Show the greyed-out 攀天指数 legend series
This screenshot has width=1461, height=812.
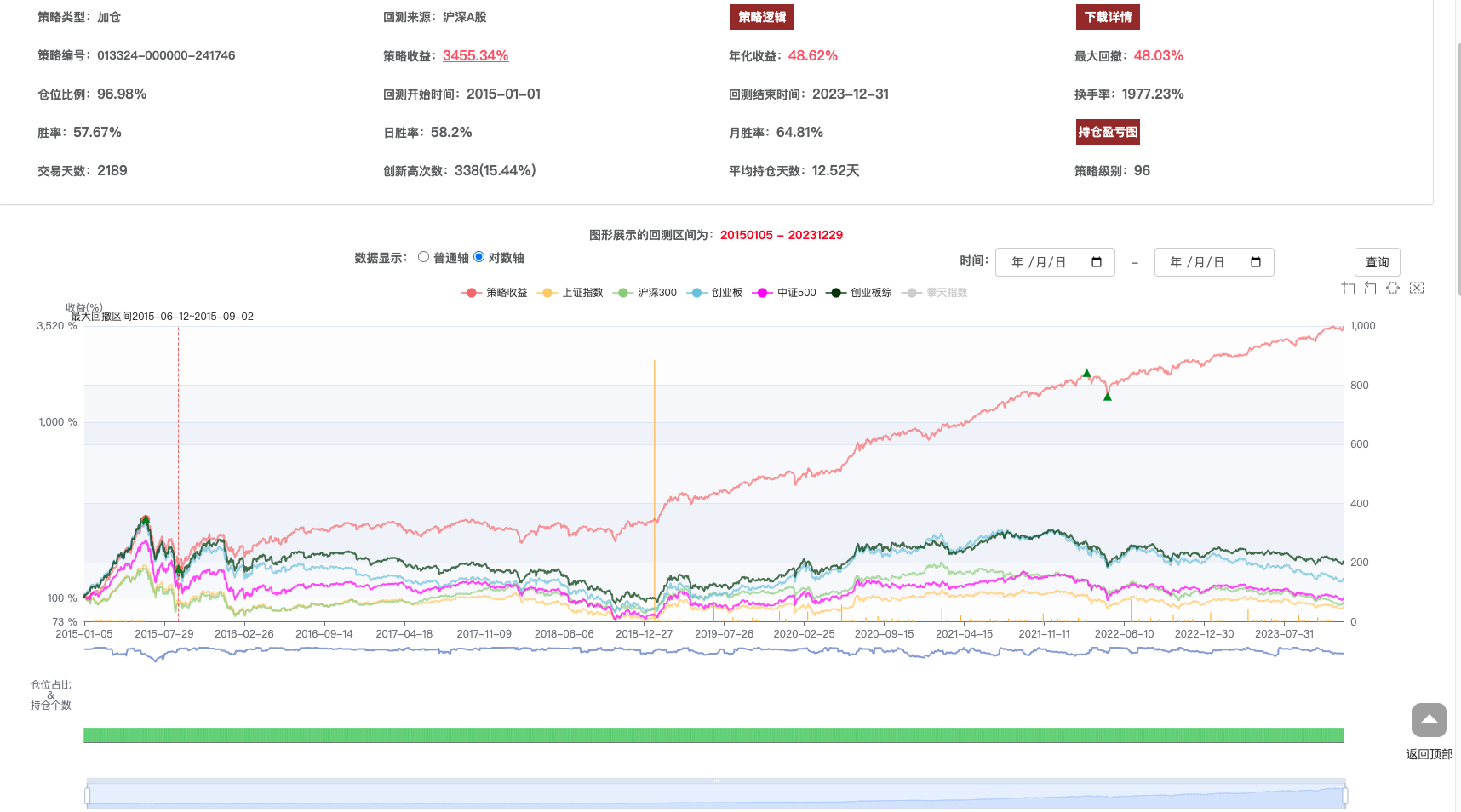click(x=934, y=293)
